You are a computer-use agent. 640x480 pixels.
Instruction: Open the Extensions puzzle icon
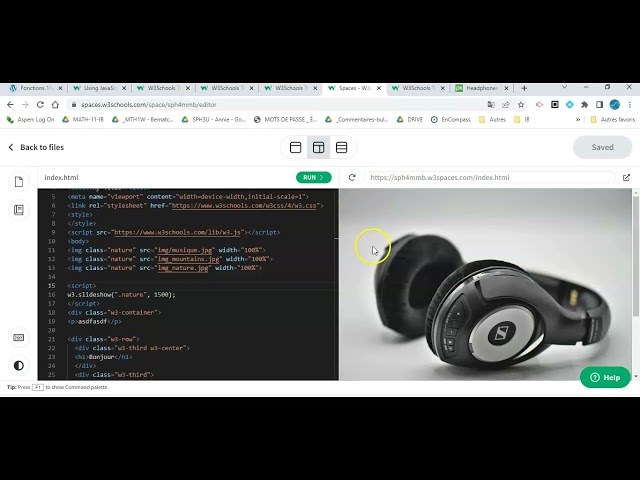point(584,104)
